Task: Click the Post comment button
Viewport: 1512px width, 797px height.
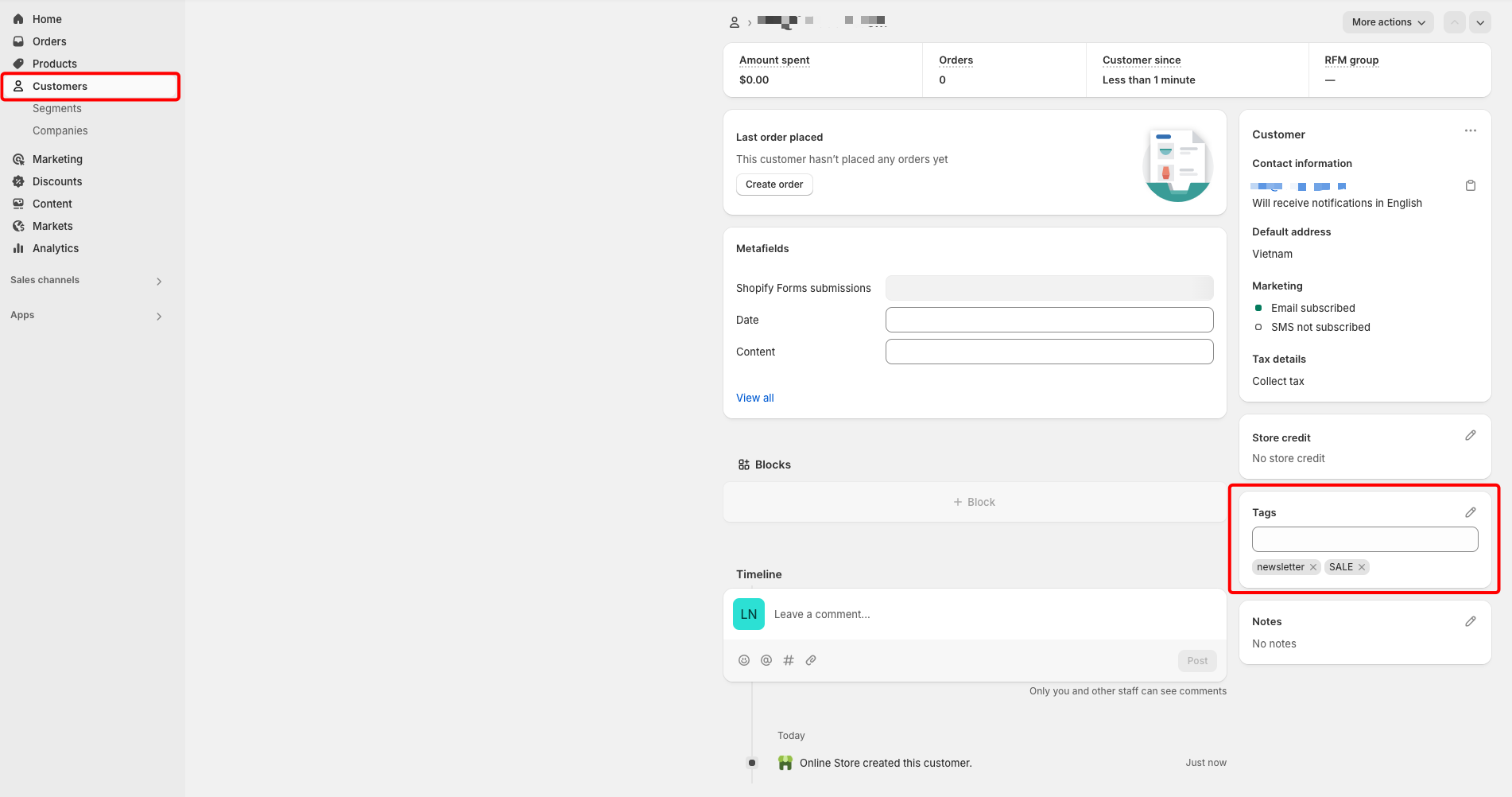Action: pos(1197,661)
